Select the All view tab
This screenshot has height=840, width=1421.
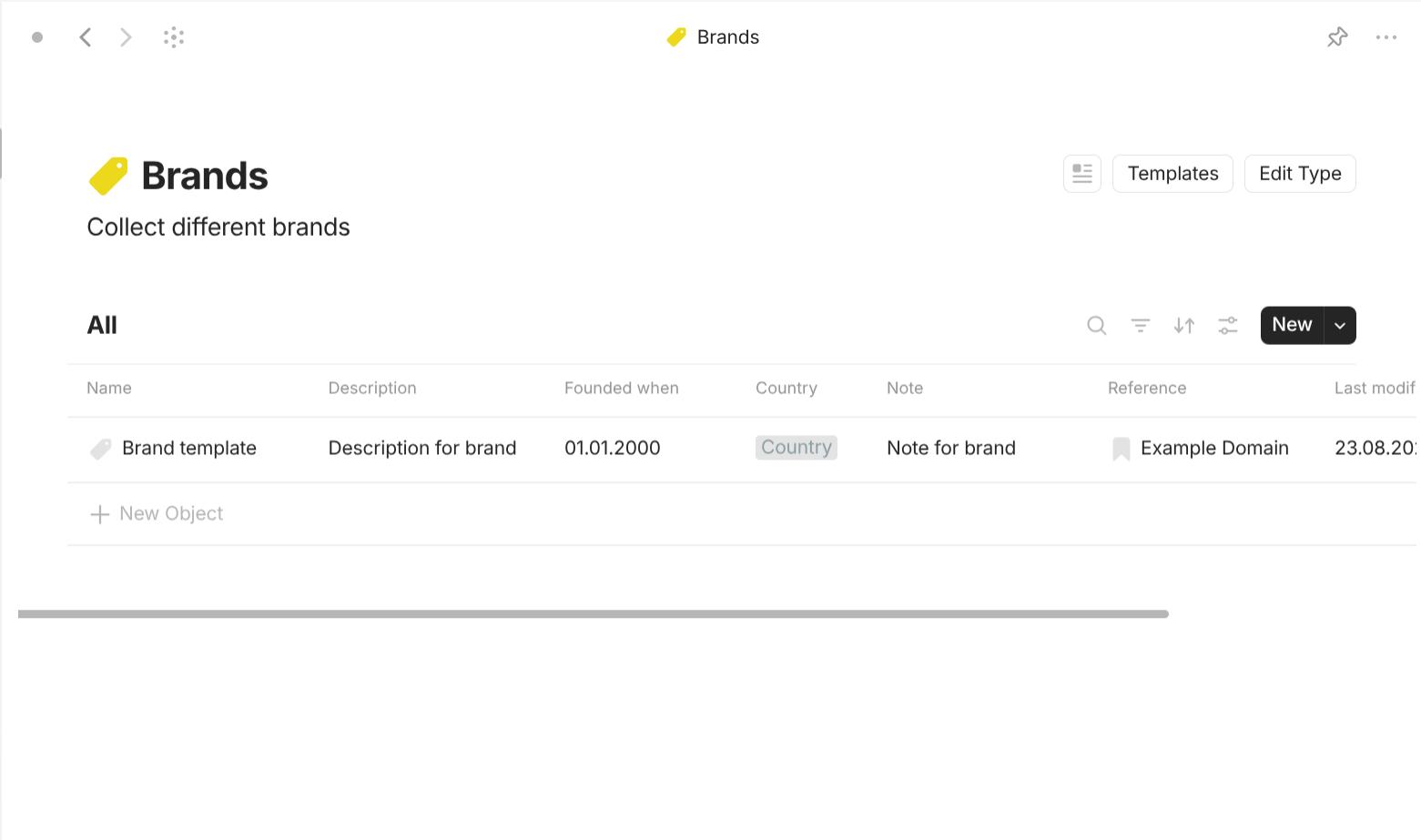[101, 325]
